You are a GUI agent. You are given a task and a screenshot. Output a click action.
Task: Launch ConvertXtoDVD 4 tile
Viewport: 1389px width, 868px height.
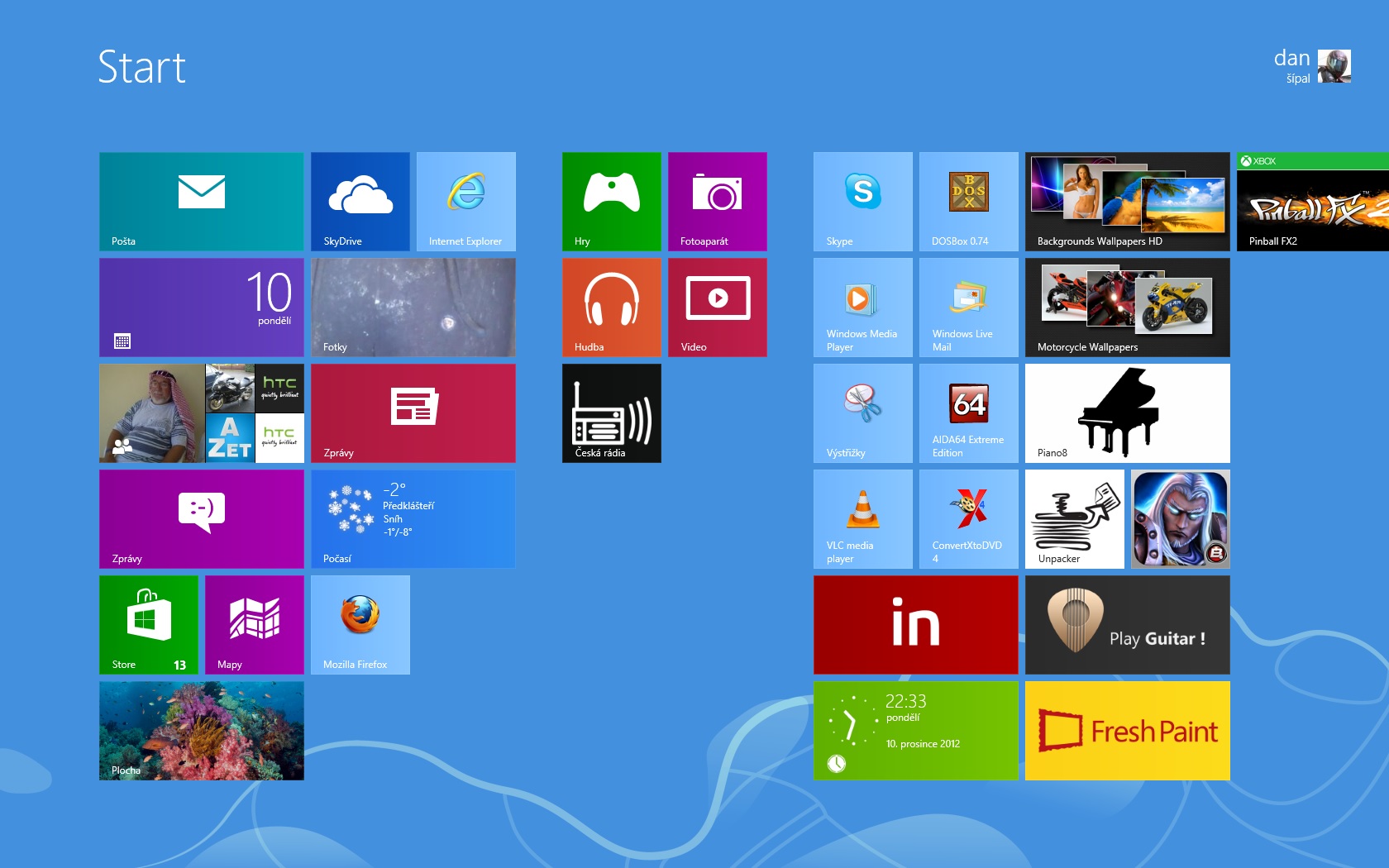(x=969, y=519)
